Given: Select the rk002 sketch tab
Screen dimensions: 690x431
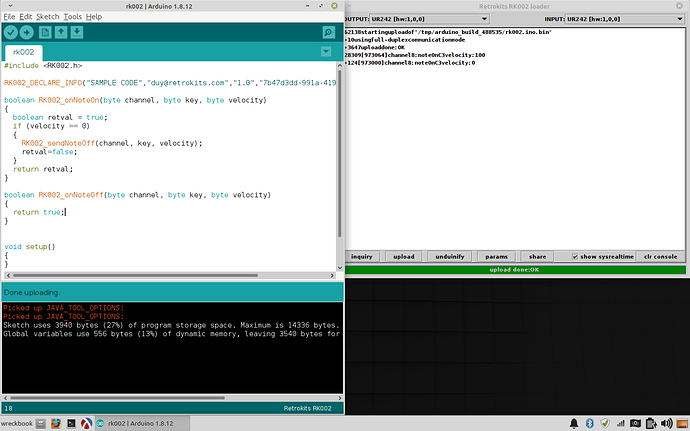Looking at the screenshot, I should [x=23, y=52].
